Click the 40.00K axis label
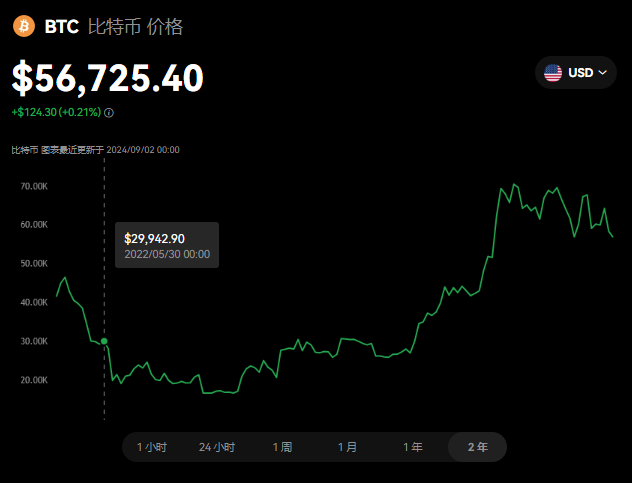 [x=34, y=302]
